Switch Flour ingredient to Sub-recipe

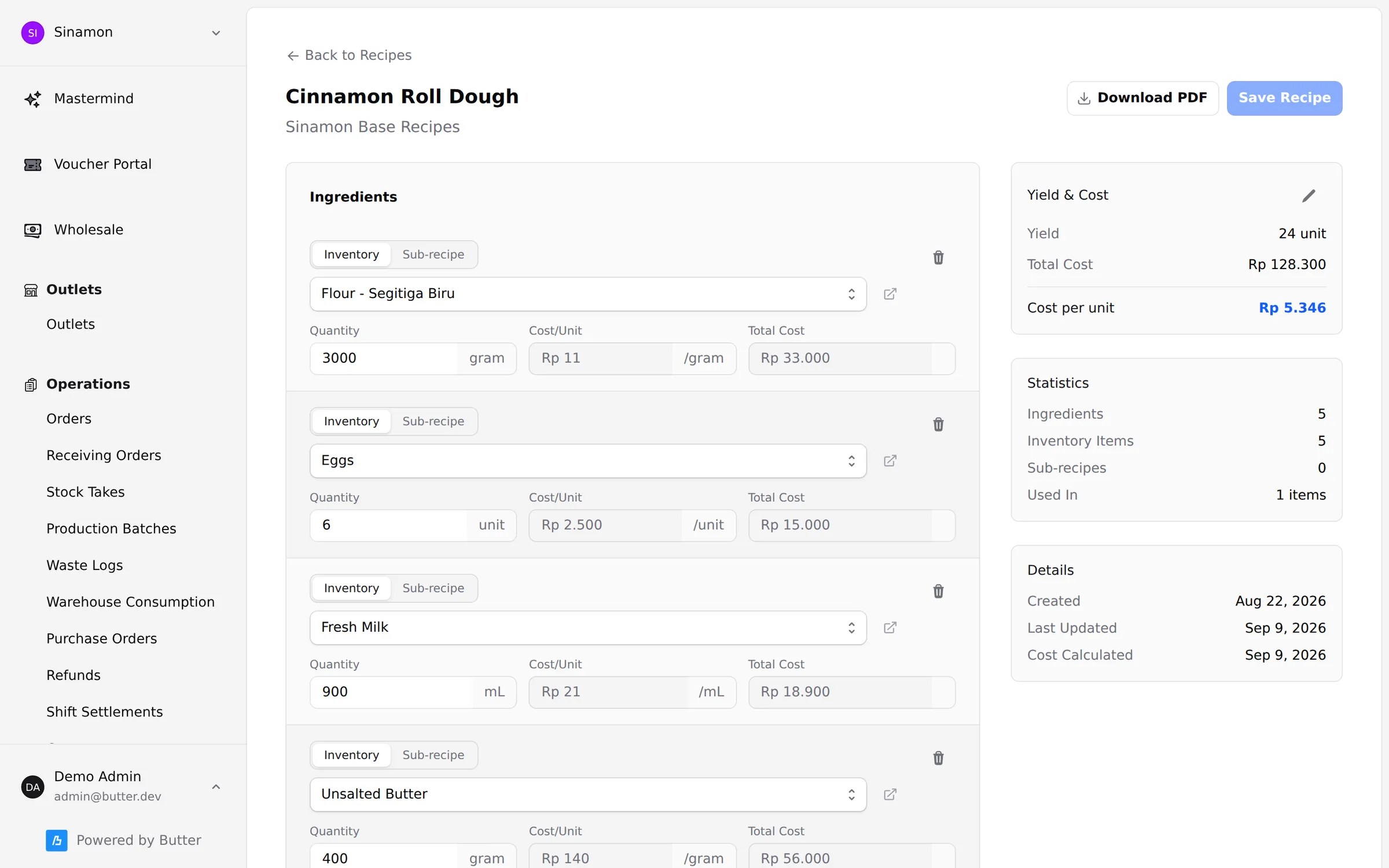click(x=433, y=255)
